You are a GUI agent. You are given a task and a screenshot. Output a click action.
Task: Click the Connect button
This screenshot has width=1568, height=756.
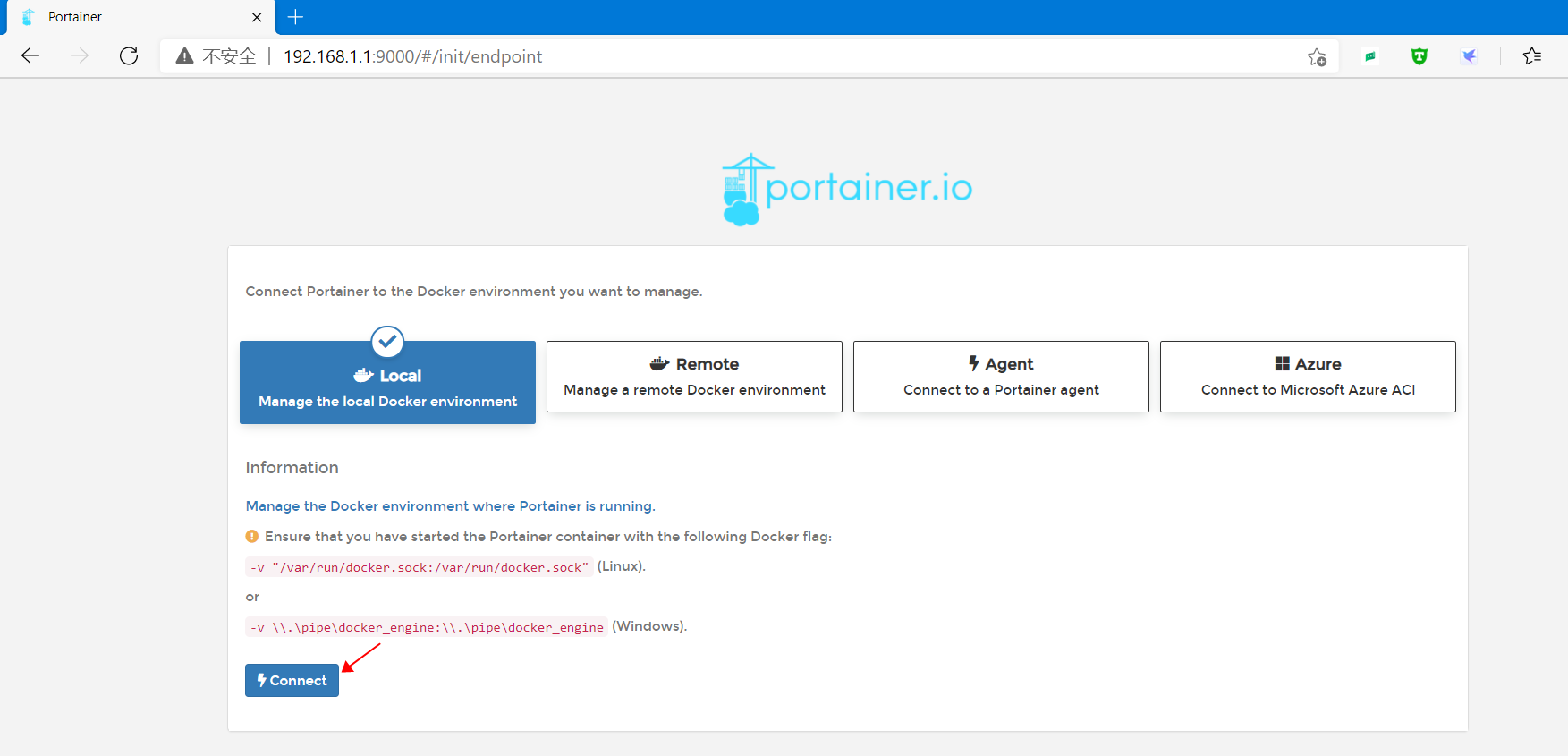292,680
